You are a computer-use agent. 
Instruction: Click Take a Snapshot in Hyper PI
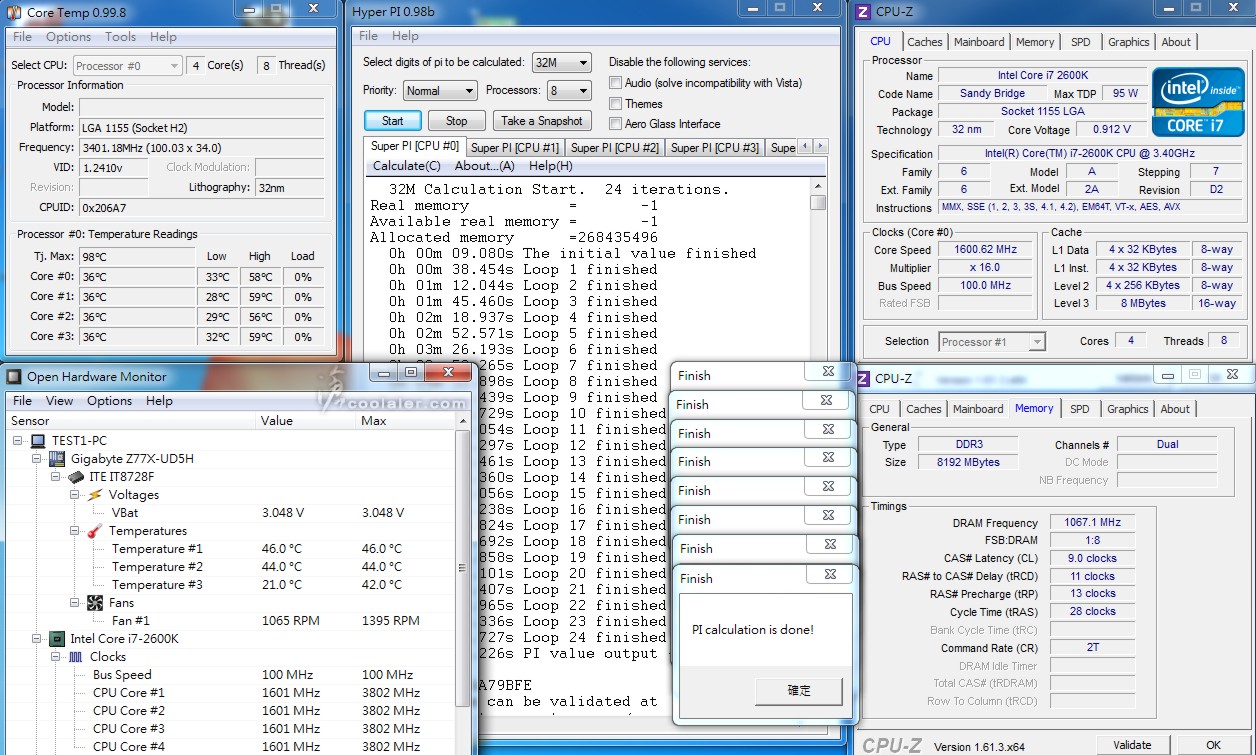tap(542, 121)
